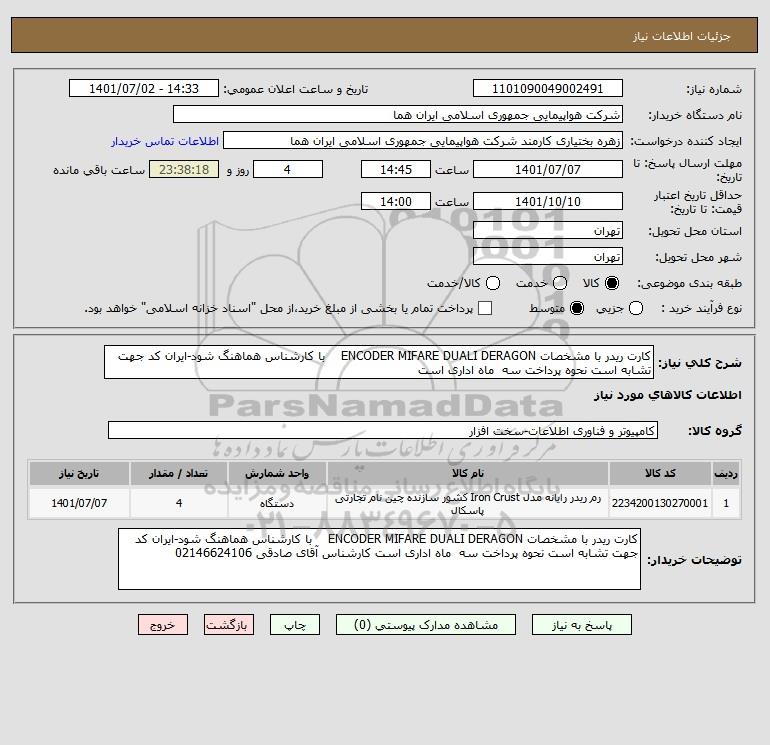Image resolution: width=770 pixels, height=745 pixels.
Task: Click the تعداد / مقدار column header
Action: (179, 473)
